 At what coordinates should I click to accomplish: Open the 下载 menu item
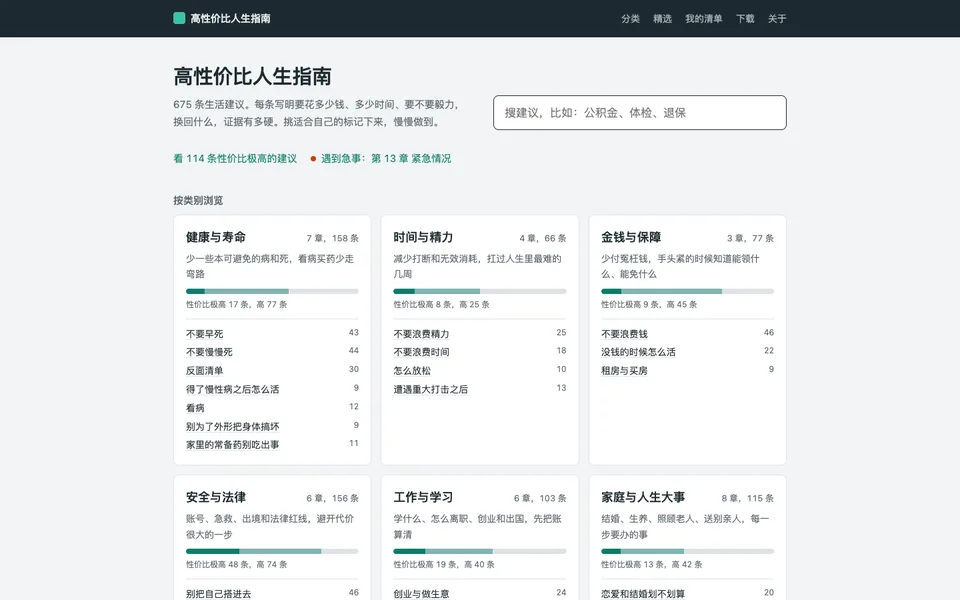click(x=745, y=19)
